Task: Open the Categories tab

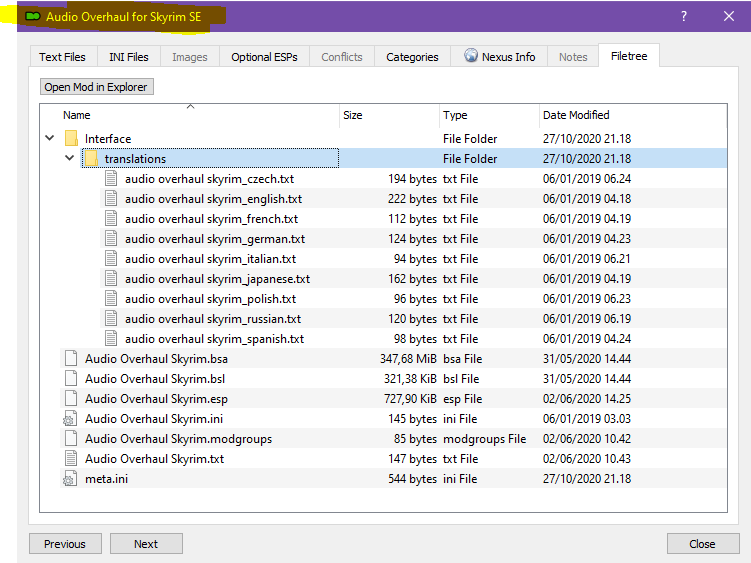Action: [x=412, y=57]
